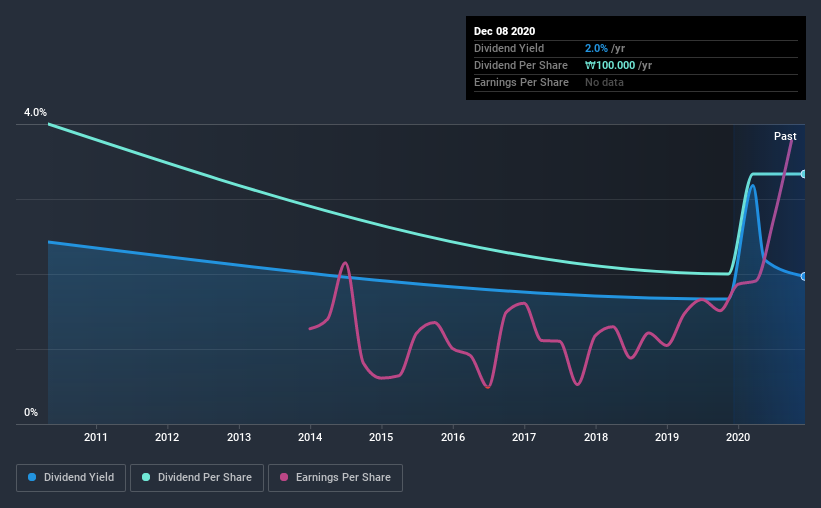Click the Past label on the chart
The width and height of the screenshot is (821, 508).
coord(785,136)
